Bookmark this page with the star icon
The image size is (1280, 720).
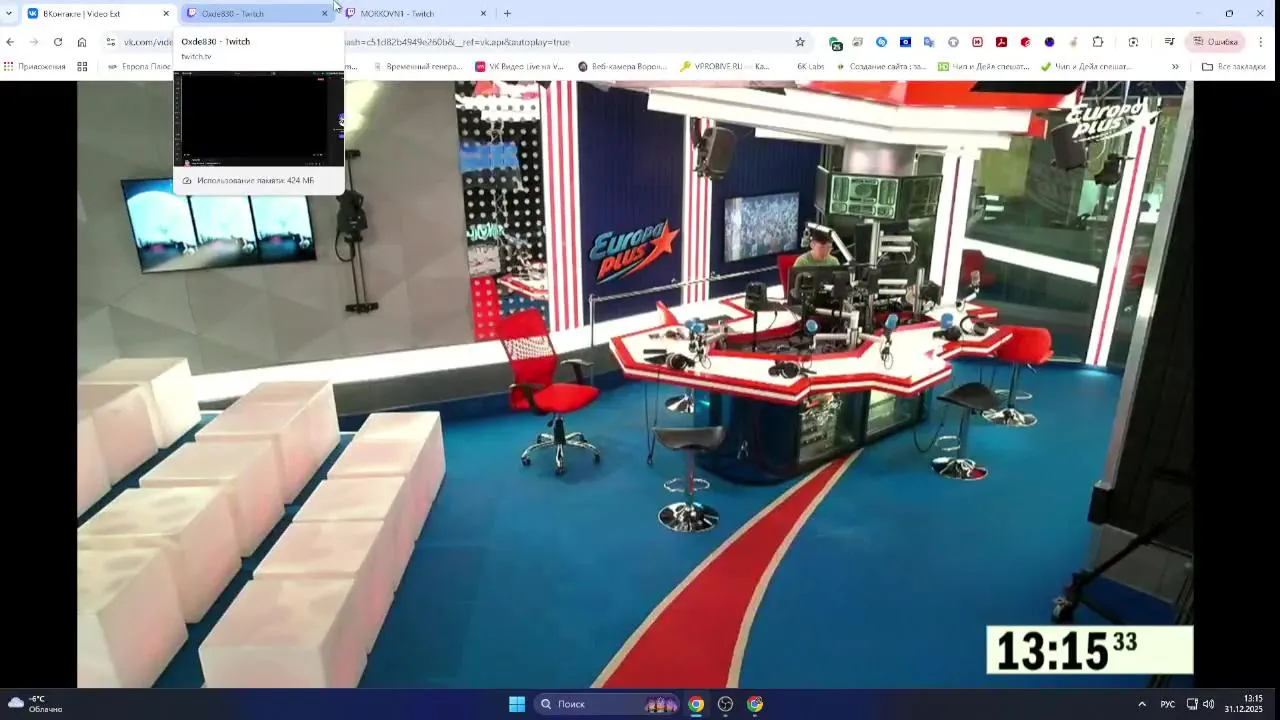coord(800,42)
